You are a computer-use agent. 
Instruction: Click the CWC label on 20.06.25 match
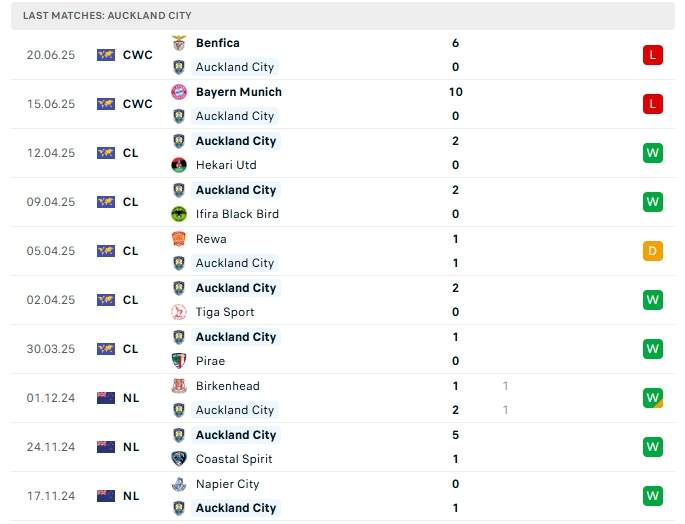(138, 55)
